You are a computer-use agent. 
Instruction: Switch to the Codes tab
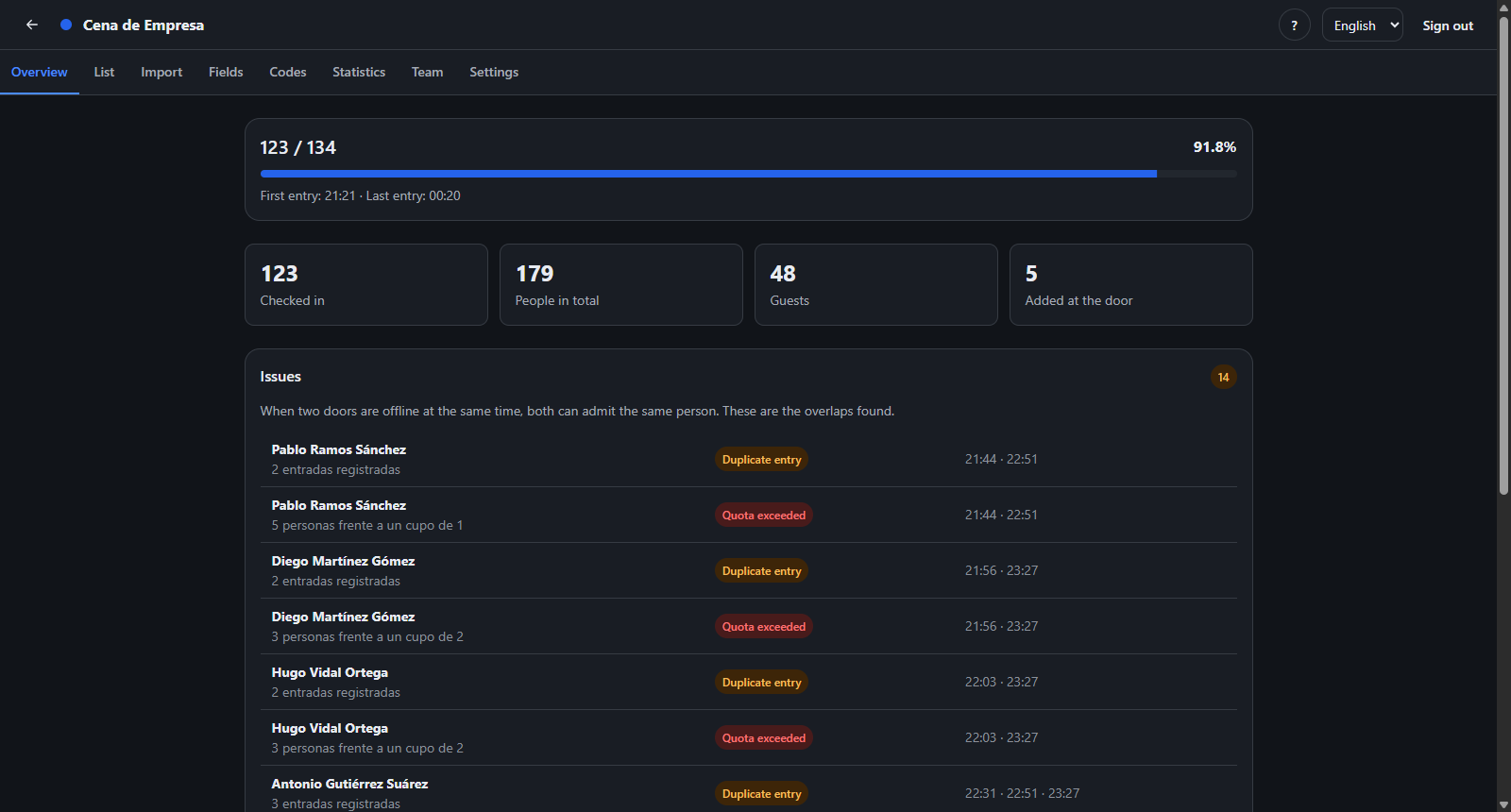click(x=288, y=72)
